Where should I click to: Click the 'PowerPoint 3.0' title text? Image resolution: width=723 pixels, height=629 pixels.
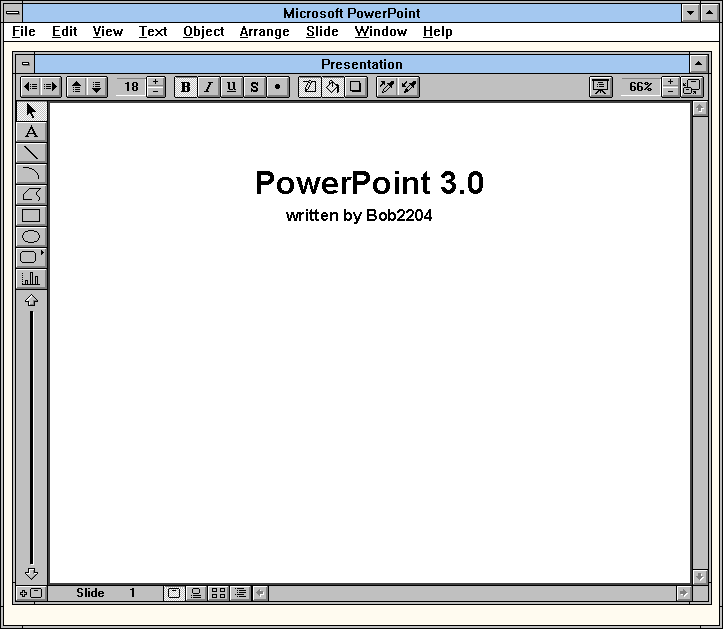[369, 183]
